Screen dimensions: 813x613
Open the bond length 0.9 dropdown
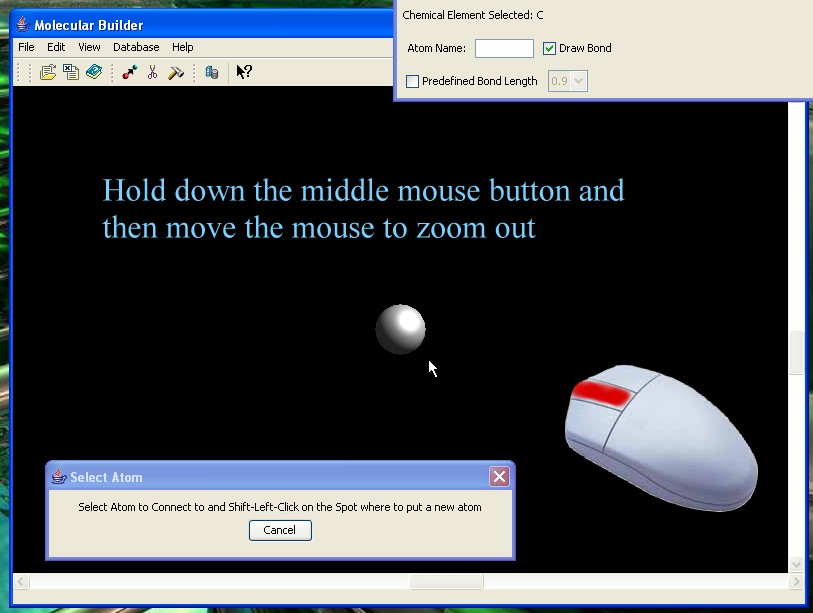[x=568, y=81]
